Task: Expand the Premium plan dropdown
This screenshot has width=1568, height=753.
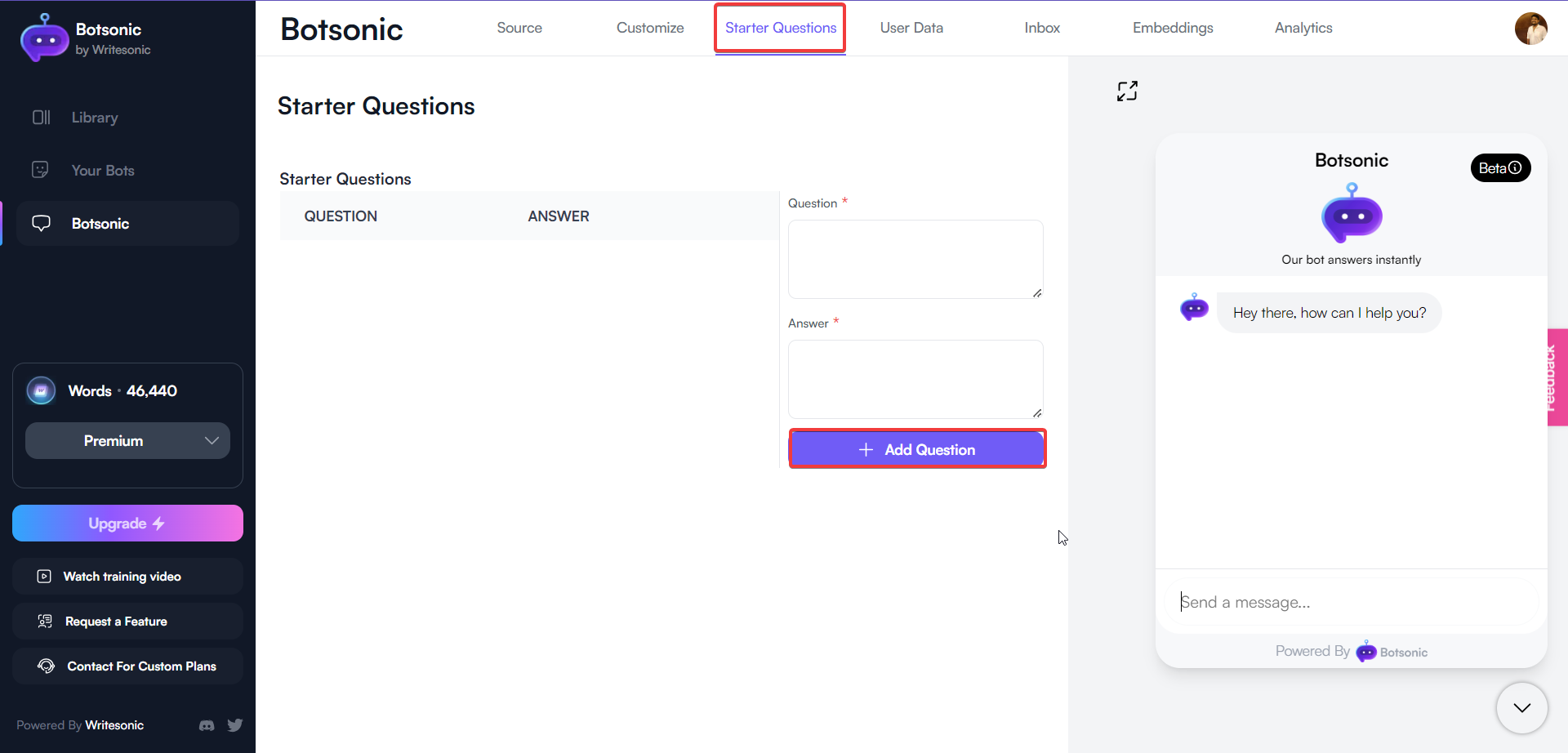Action: 127,440
